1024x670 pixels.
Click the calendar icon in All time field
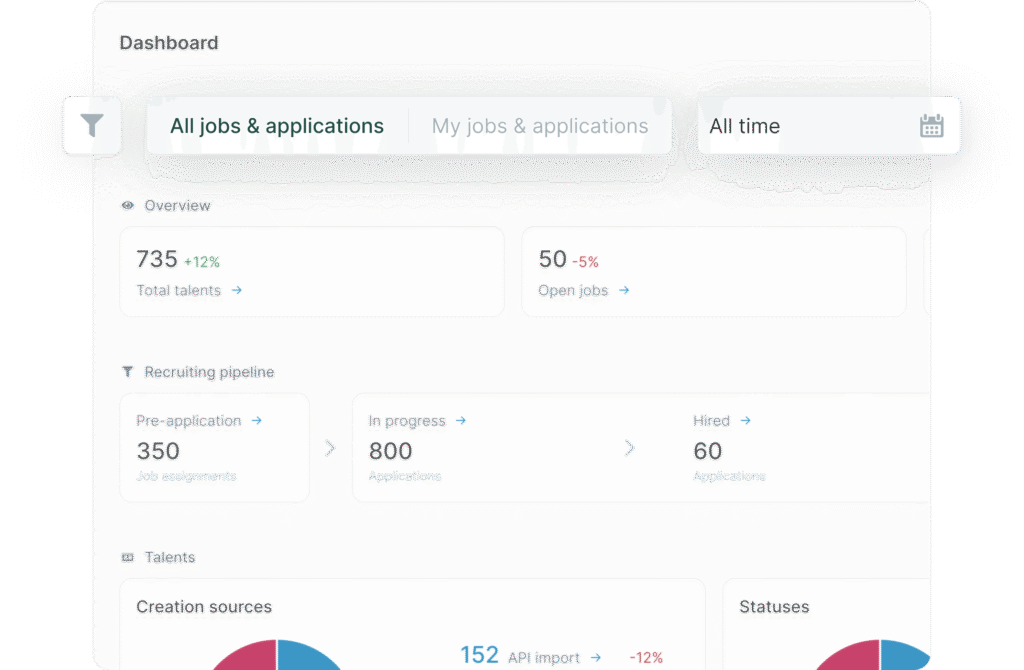[931, 125]
